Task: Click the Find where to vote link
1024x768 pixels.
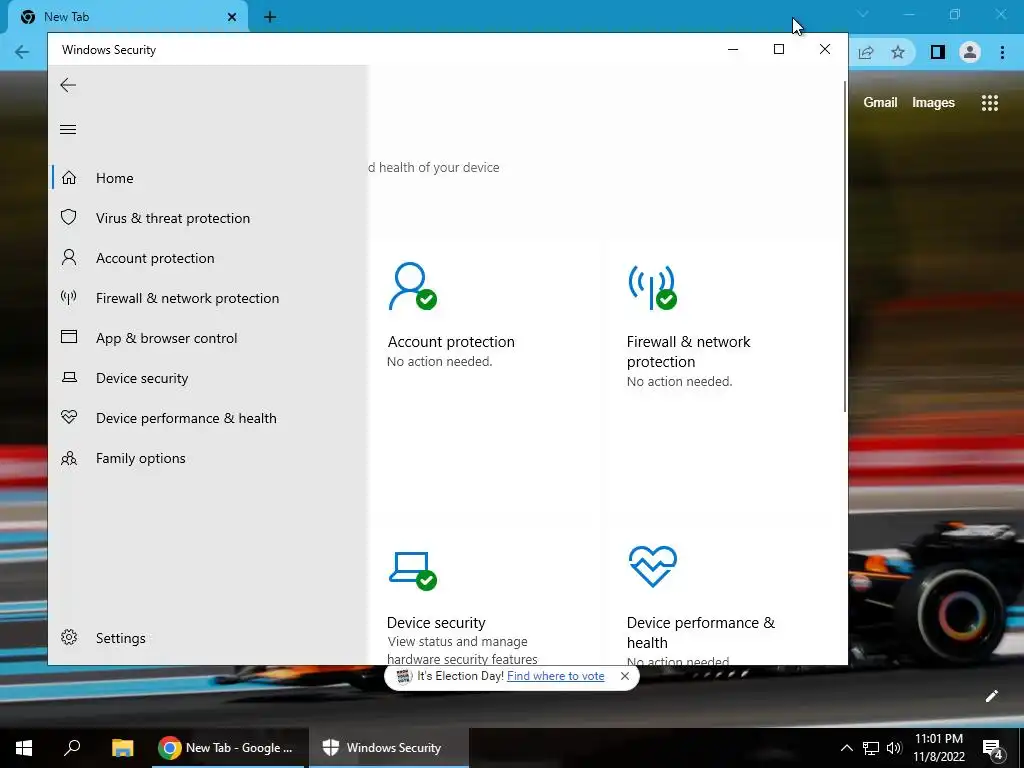Action: (x=555, y=676)
